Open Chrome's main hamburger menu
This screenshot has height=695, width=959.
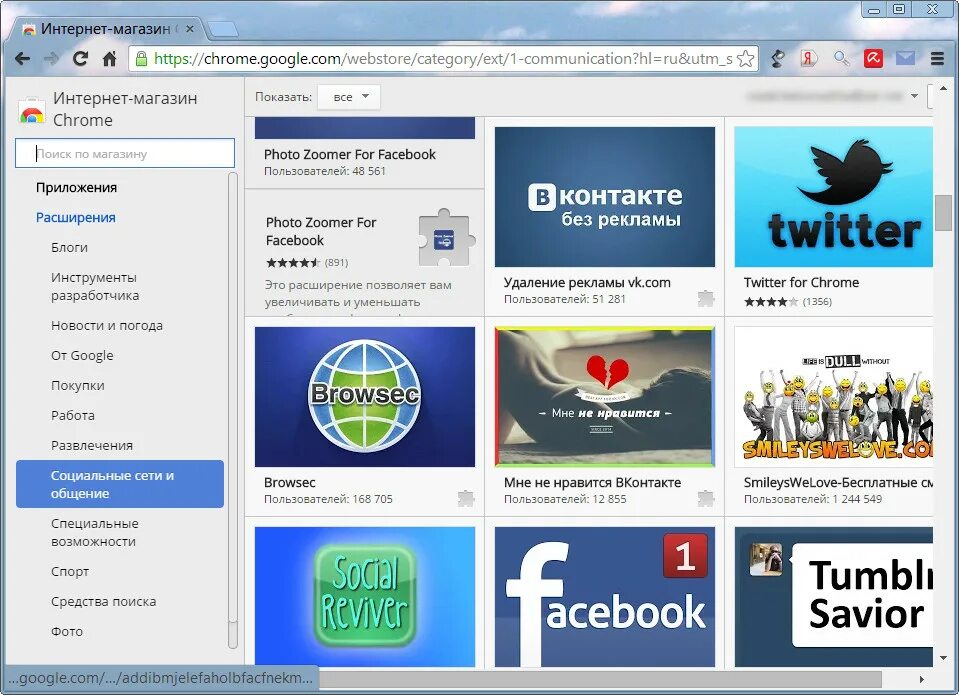click(x=938, y=59)
